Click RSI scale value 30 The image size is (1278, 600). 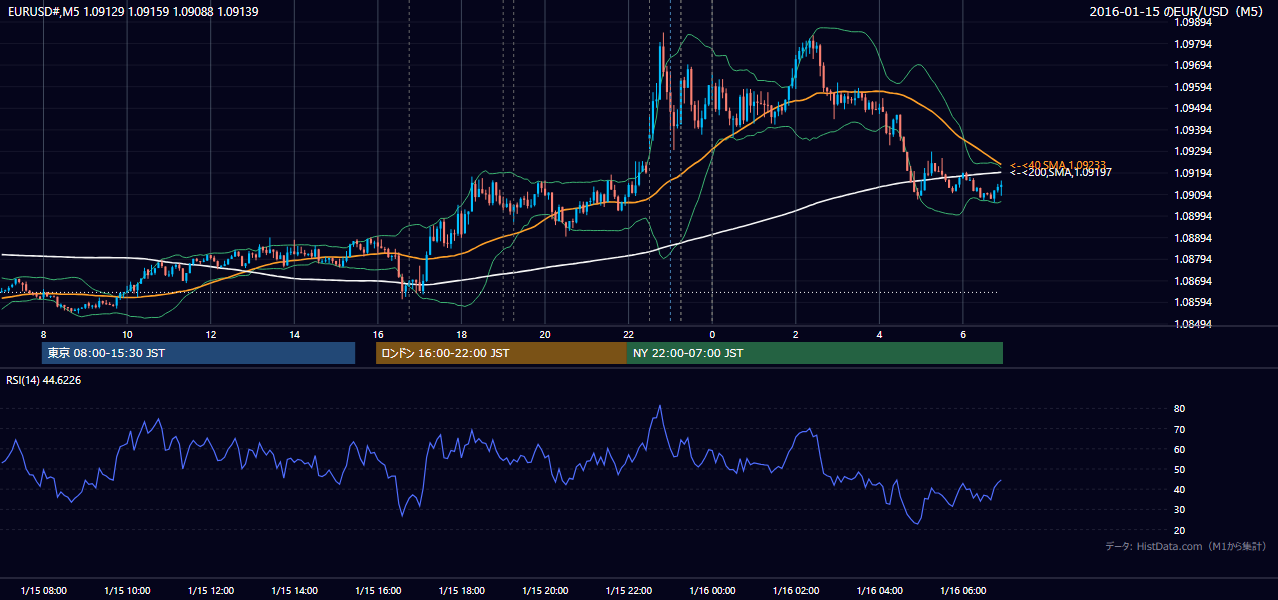tap(1180, 510)
